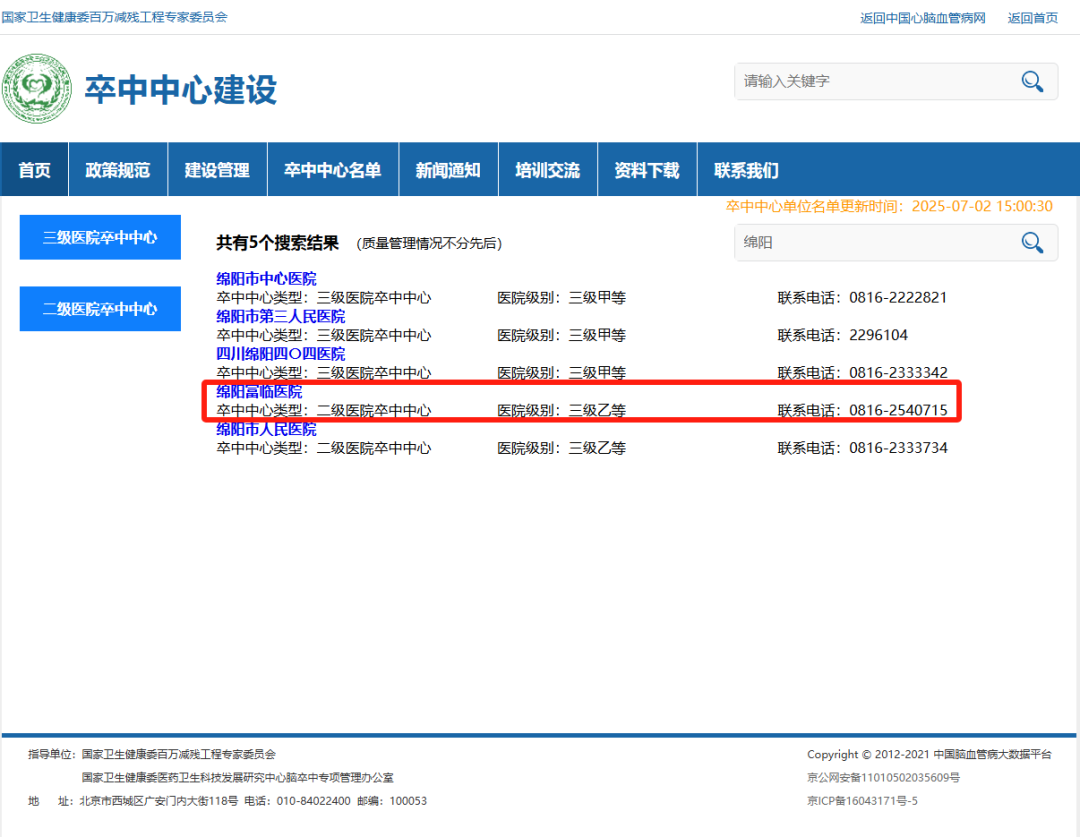Image resolution: width=1080 pixels, height=837 pixels.
Task: Click the 质量管理情况不分先后 note
Action: pos(429,243)
